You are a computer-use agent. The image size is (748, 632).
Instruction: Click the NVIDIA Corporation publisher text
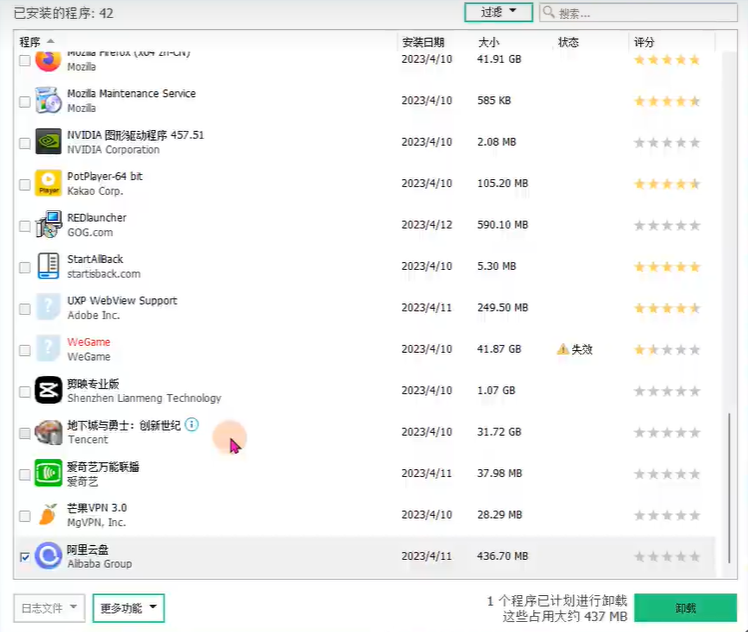tap(114, 150)
